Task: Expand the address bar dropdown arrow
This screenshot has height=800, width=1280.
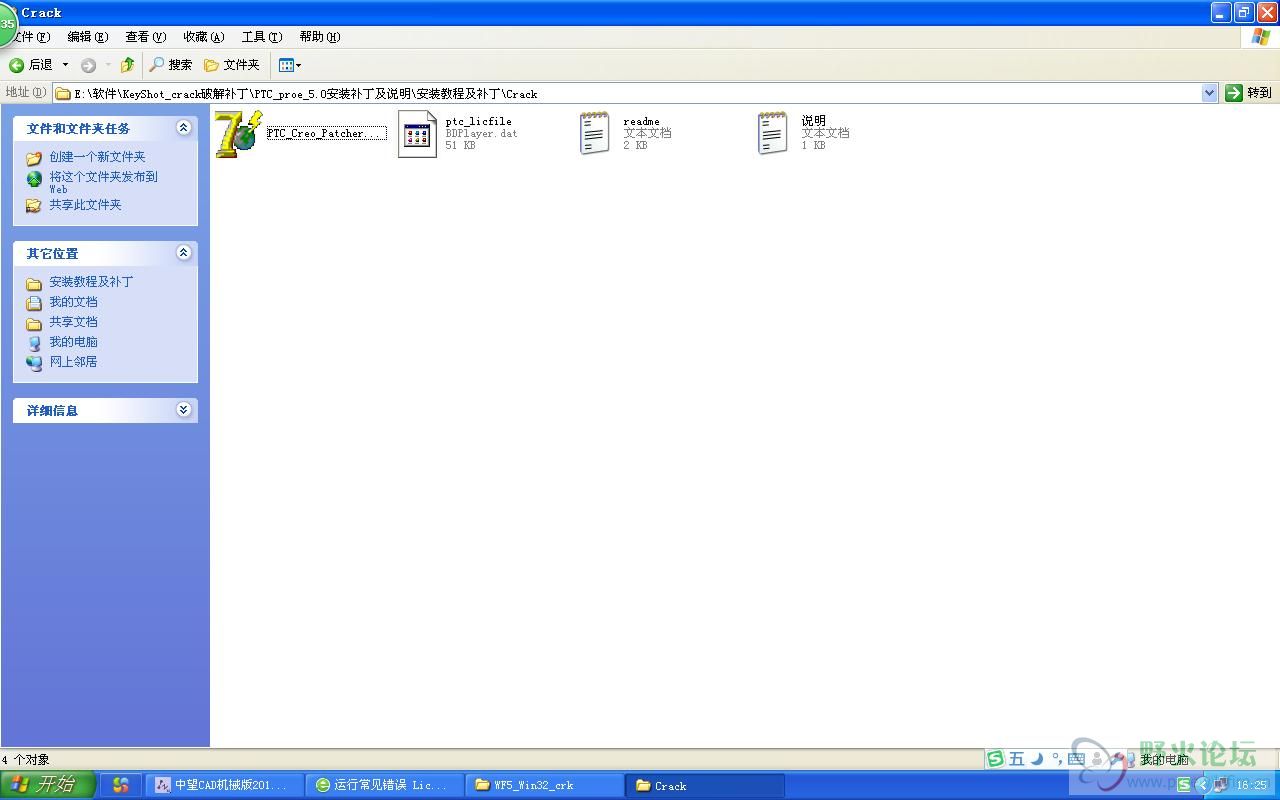Action: tap(1210, 93)
